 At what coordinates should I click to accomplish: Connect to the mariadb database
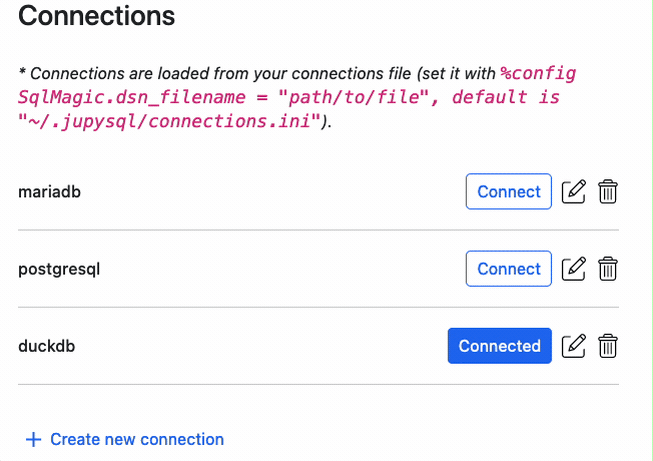[x=508, y=192]
